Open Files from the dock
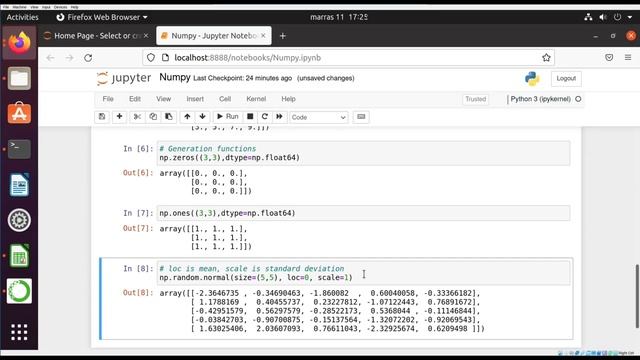Viewport: 640px width, 360px height. [19, 78]
